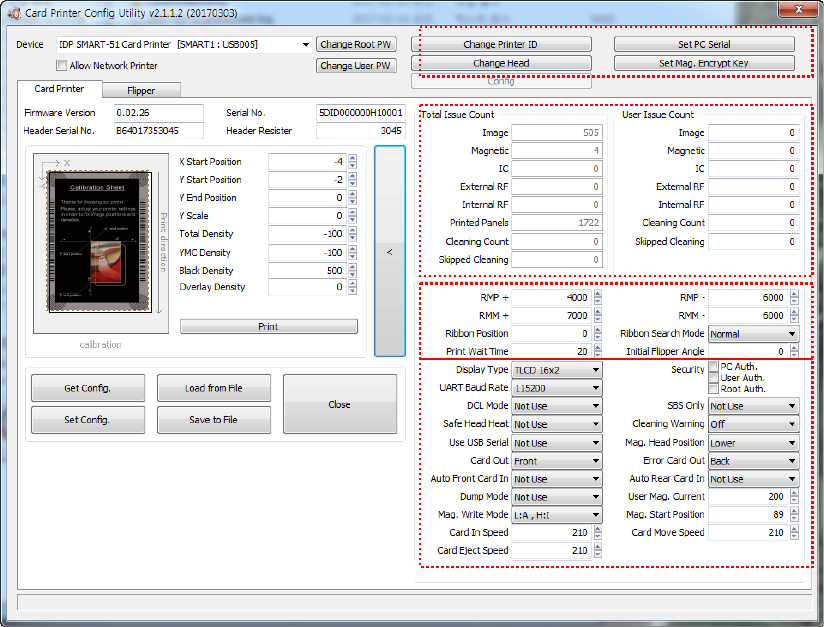Adjust the Print Wait Time spinner
The image size is (824, 627).
pos(598,351)
